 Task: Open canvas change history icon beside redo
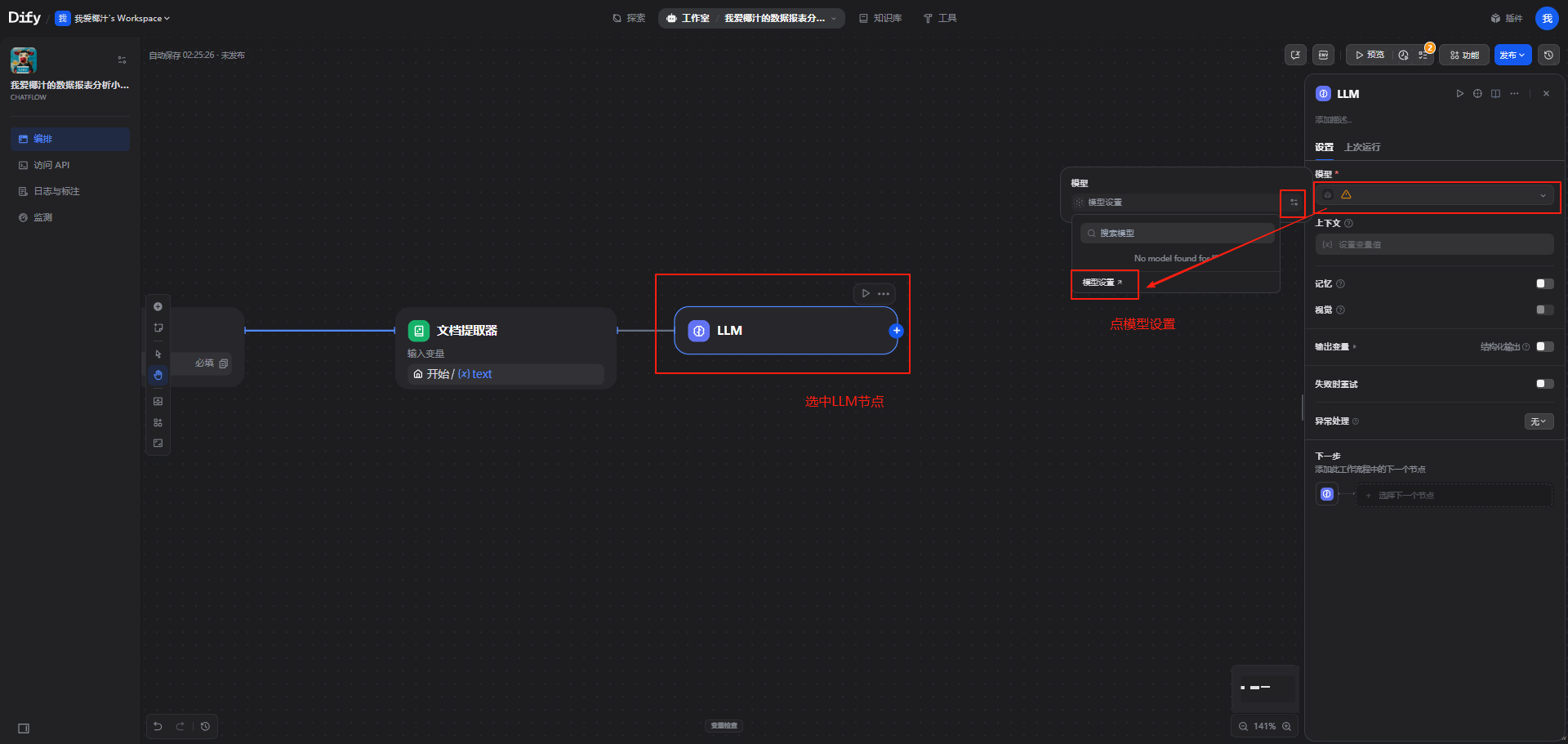click(205, 726)
